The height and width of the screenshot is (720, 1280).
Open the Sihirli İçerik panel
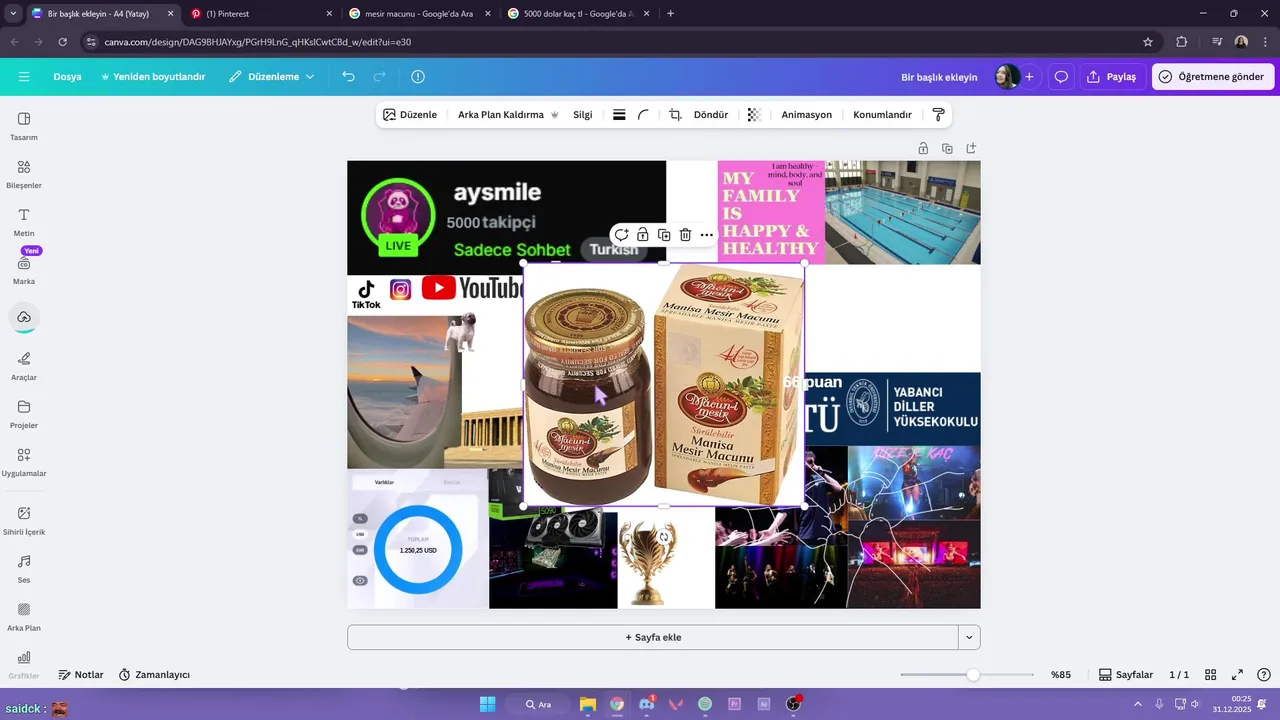coord(24,521)
